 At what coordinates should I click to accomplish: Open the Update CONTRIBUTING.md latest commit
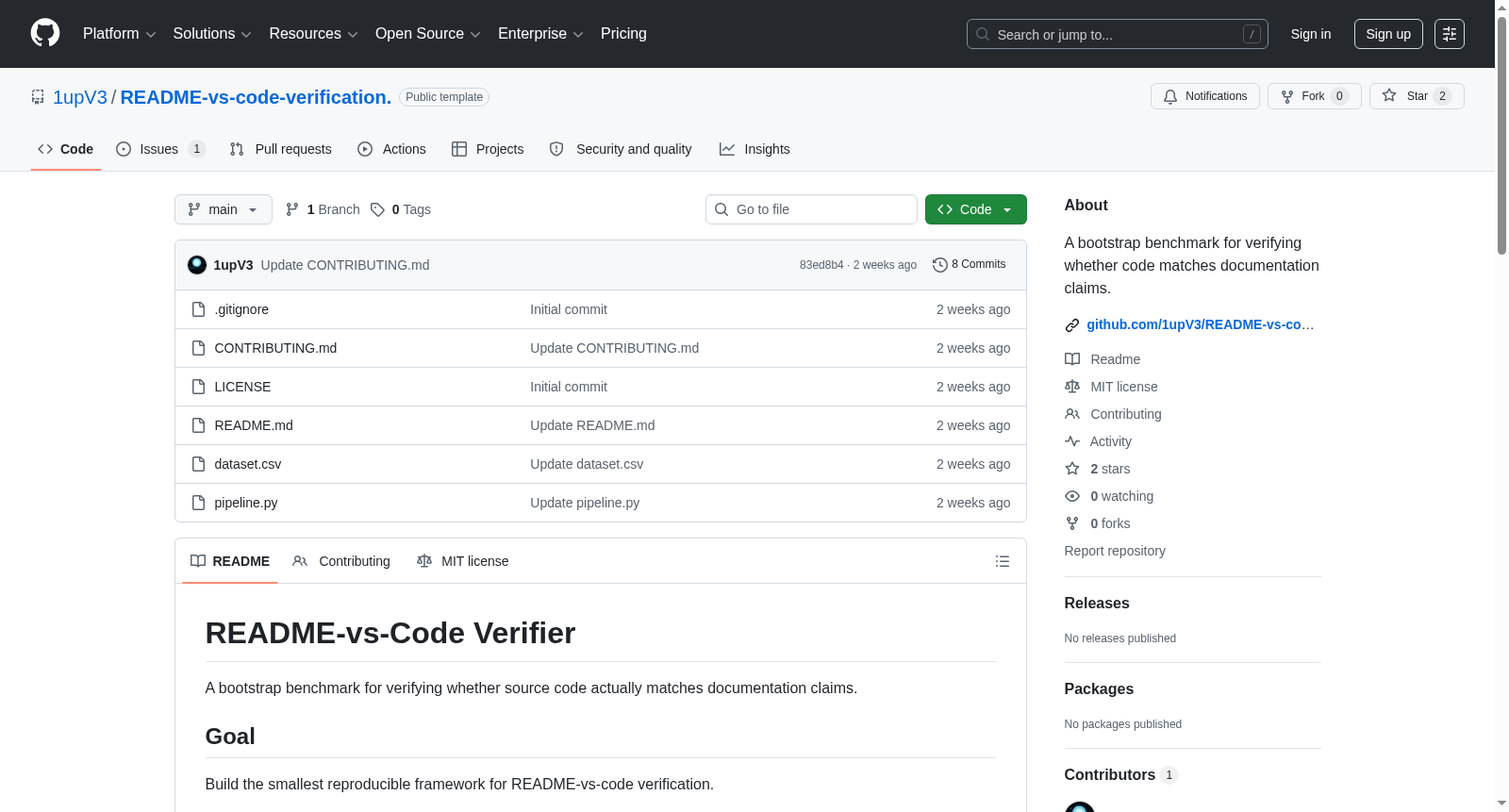(x=345, y=265)
